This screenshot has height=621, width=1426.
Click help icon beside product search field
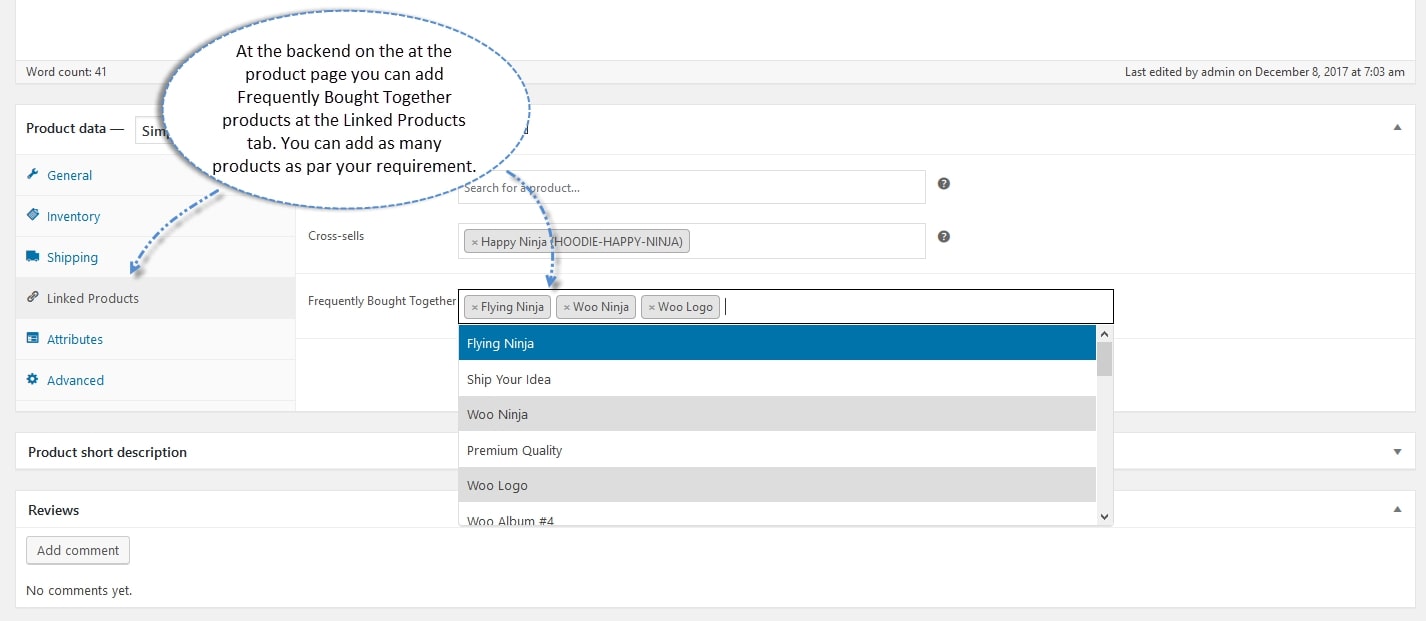[944, 184]
